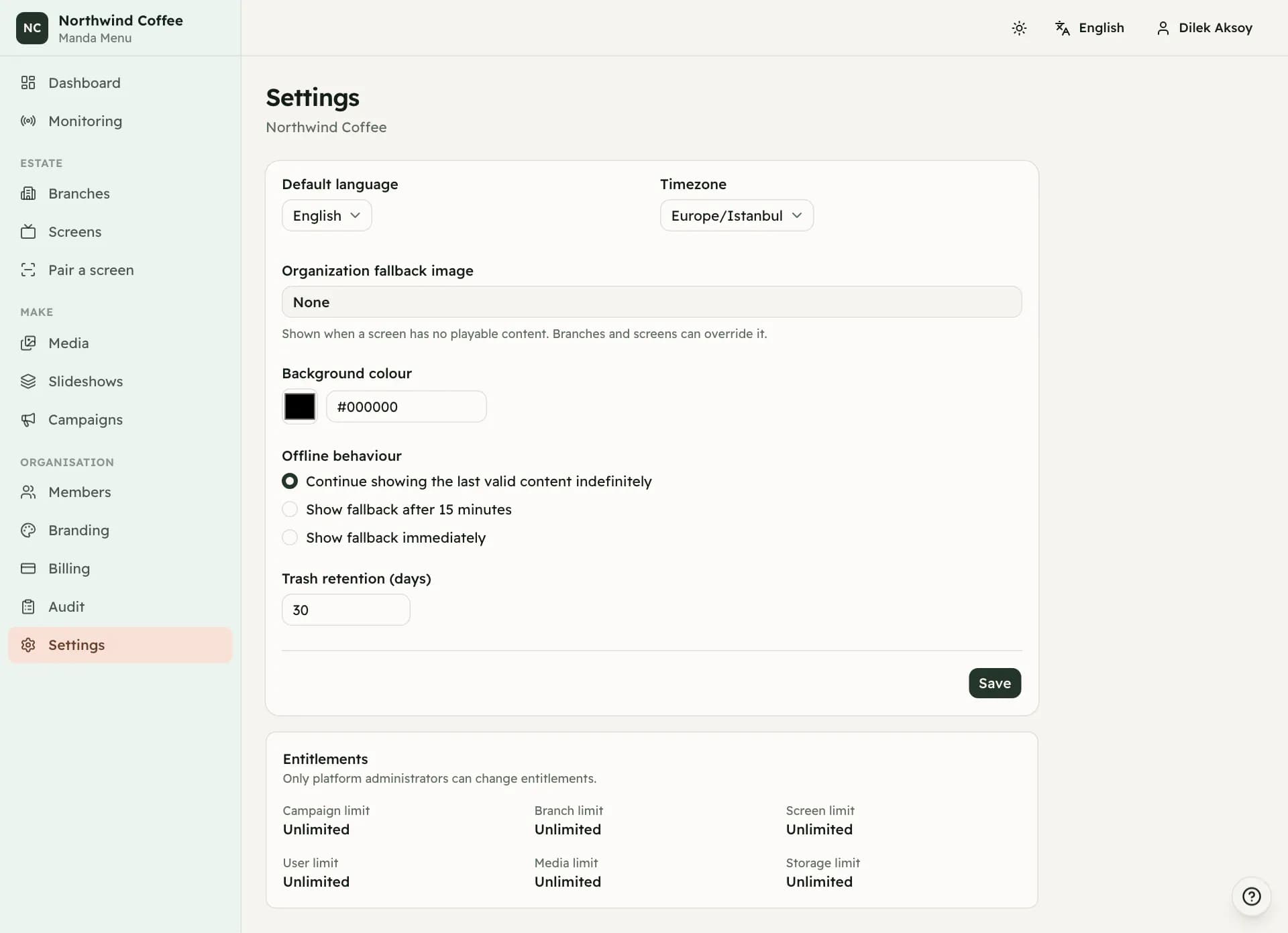Go to Monitoring in the sidebar
The height and width of the screenshot is (933, 1288).
pos(120,121)
